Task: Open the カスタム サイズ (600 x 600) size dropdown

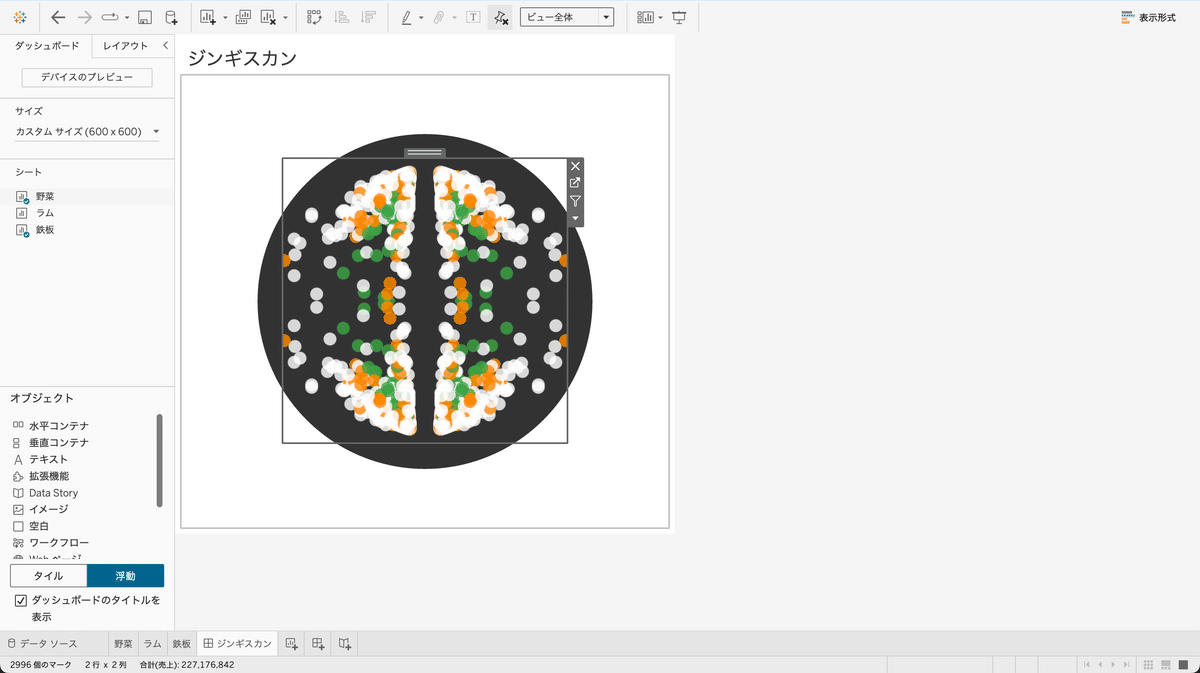Action: tap(87, 131)
